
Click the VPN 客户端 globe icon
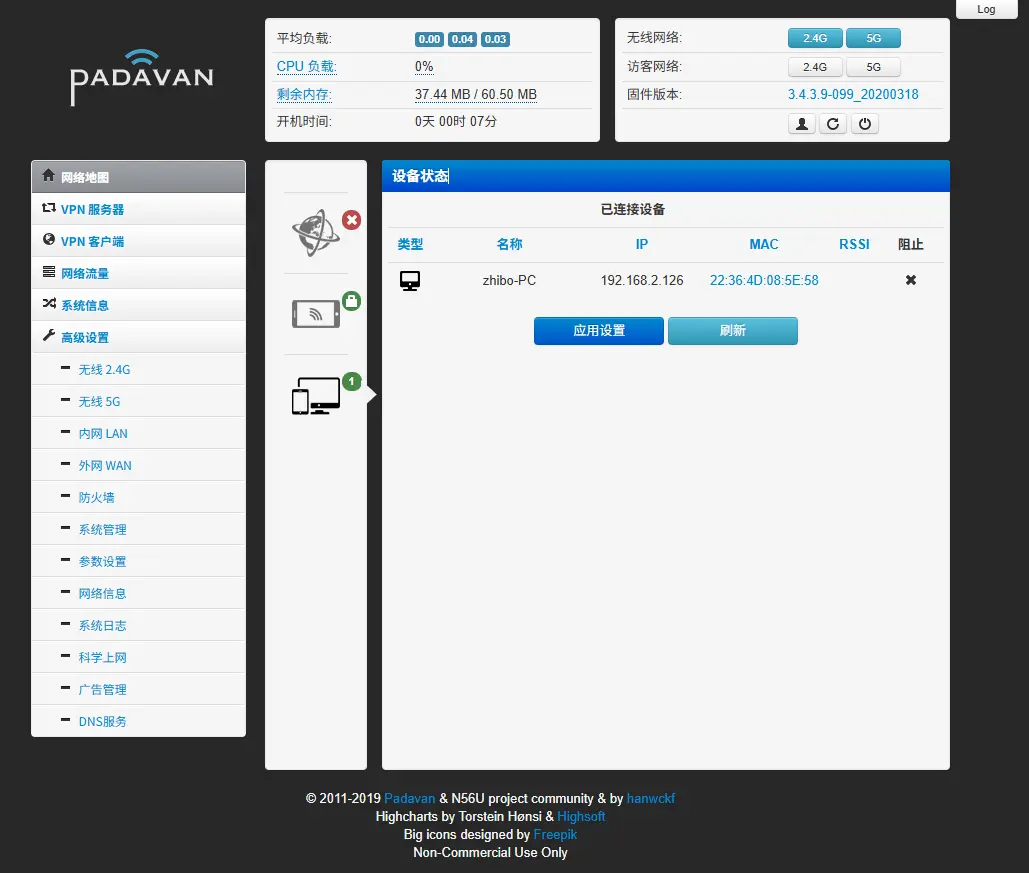pyautogui.click(x=49, y=240)
